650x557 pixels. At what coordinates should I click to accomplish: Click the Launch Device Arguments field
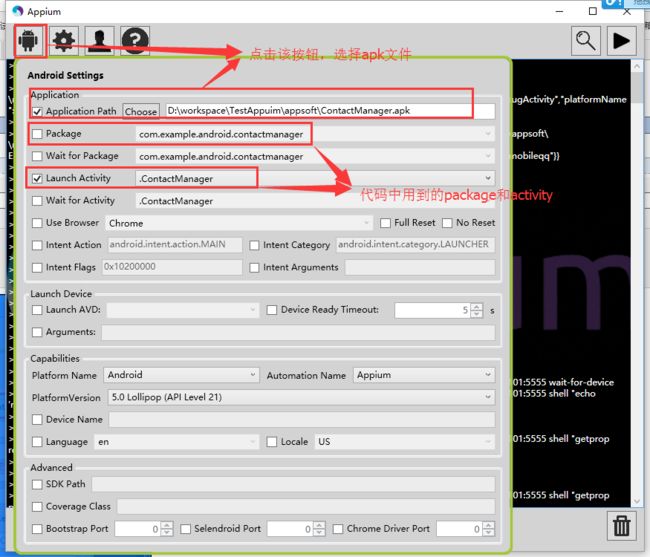pos(298,332)
